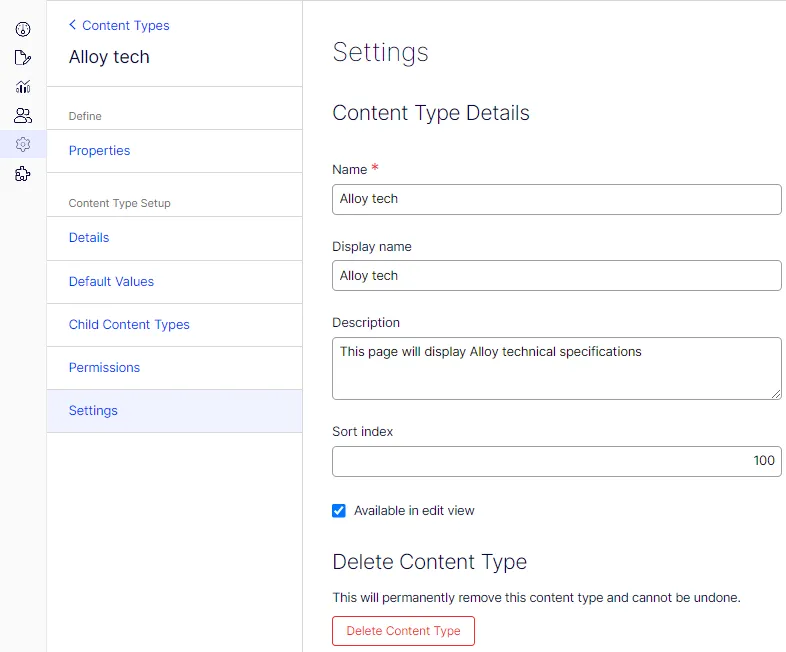Viewport: 786px width, 652px height.
Task: Open the Settings gear icon in sidebar
Action: [23, 144]
